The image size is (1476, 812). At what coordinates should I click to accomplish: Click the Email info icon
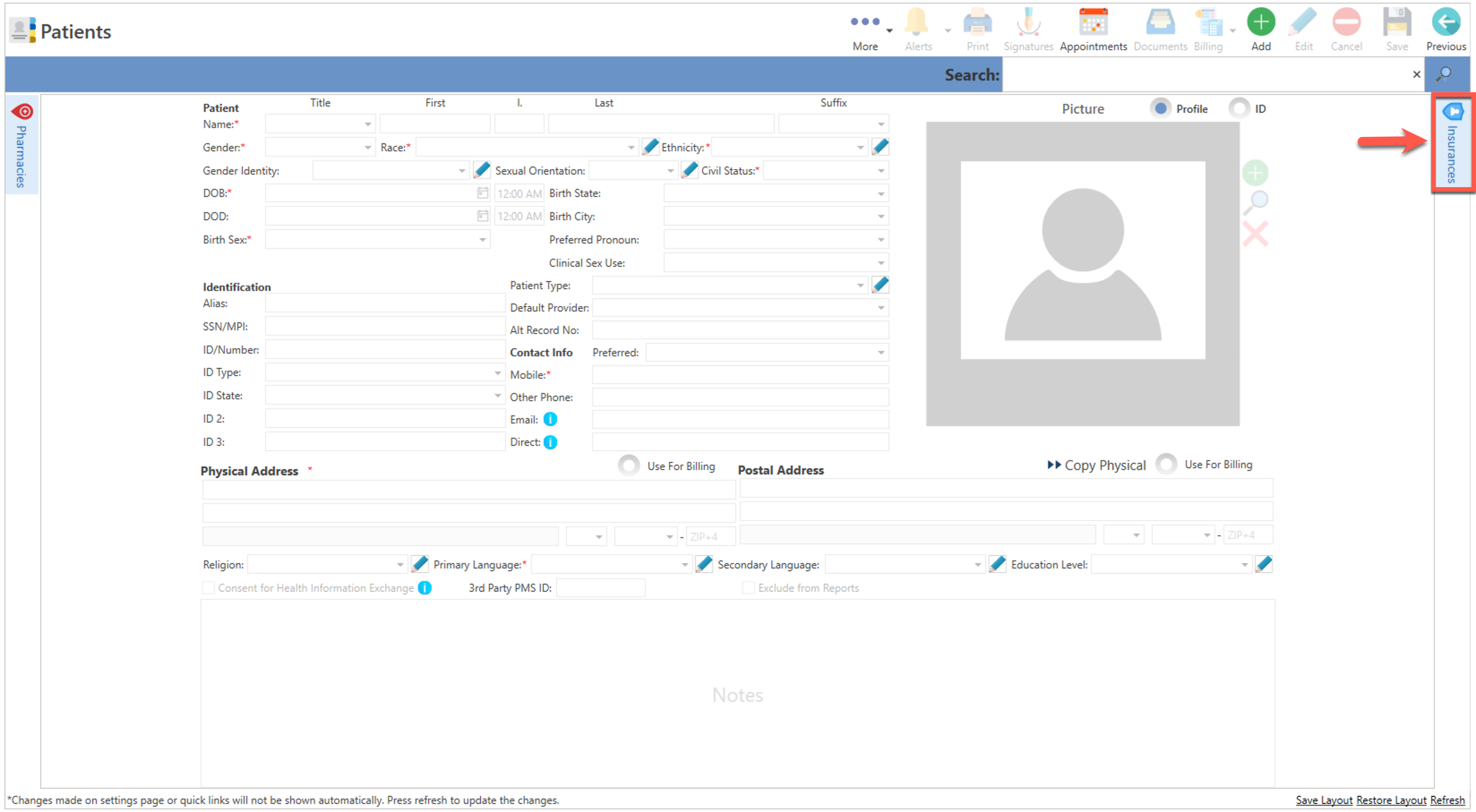[x=550, y=420]
